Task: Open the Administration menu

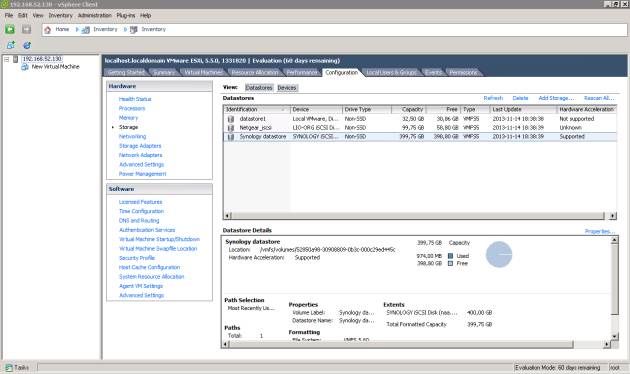Action: coord(94,15)
